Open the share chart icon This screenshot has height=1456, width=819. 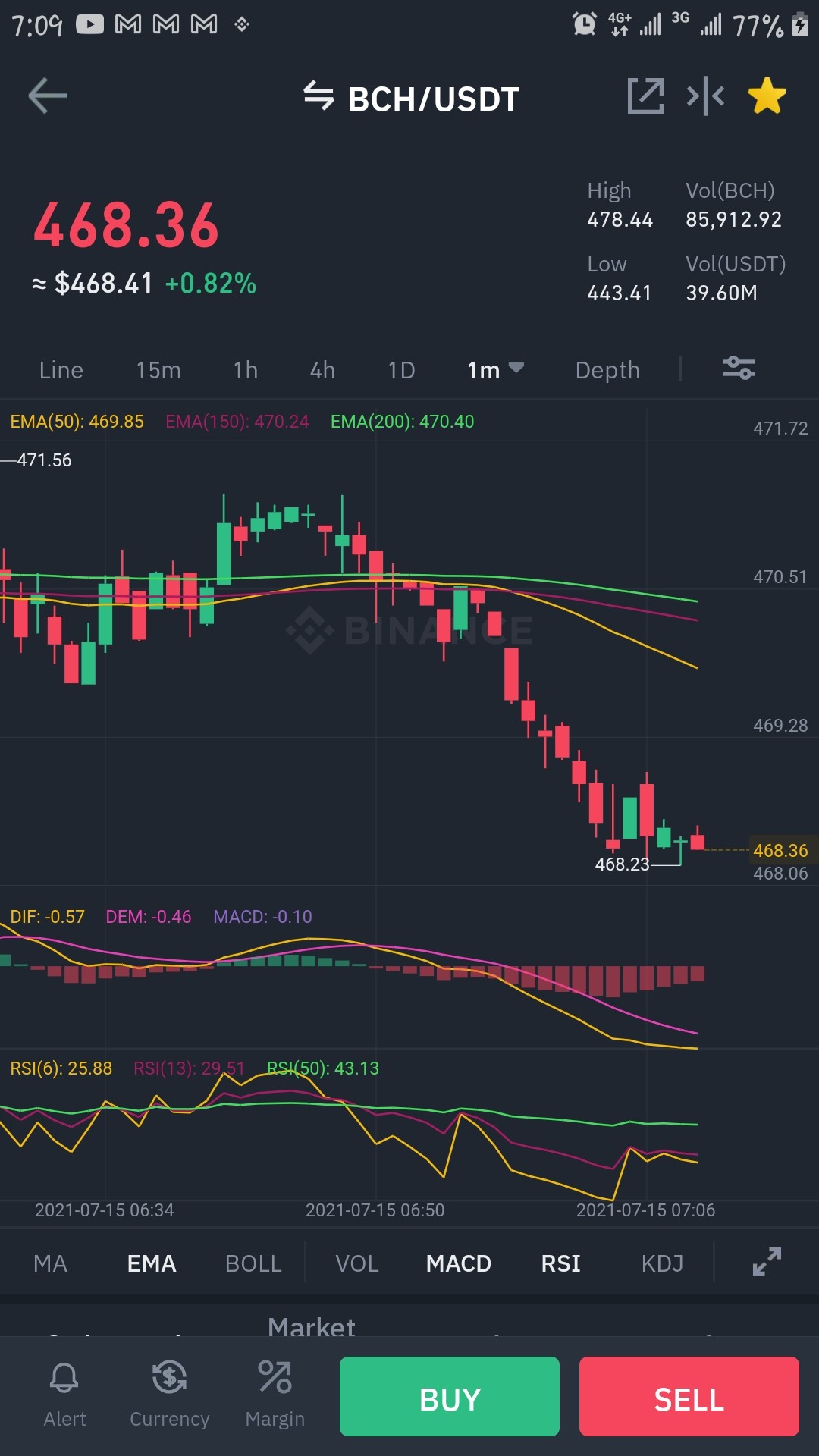pyautogui.click(x=645, y=96)
